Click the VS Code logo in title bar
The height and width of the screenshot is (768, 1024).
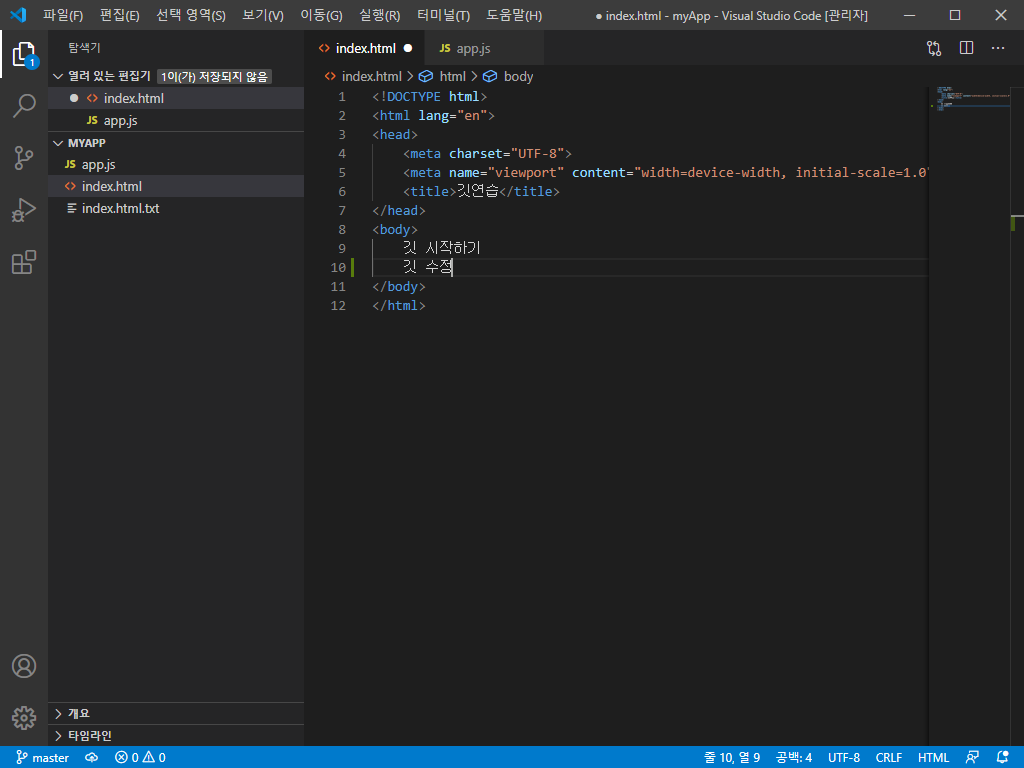coord(18,14)
